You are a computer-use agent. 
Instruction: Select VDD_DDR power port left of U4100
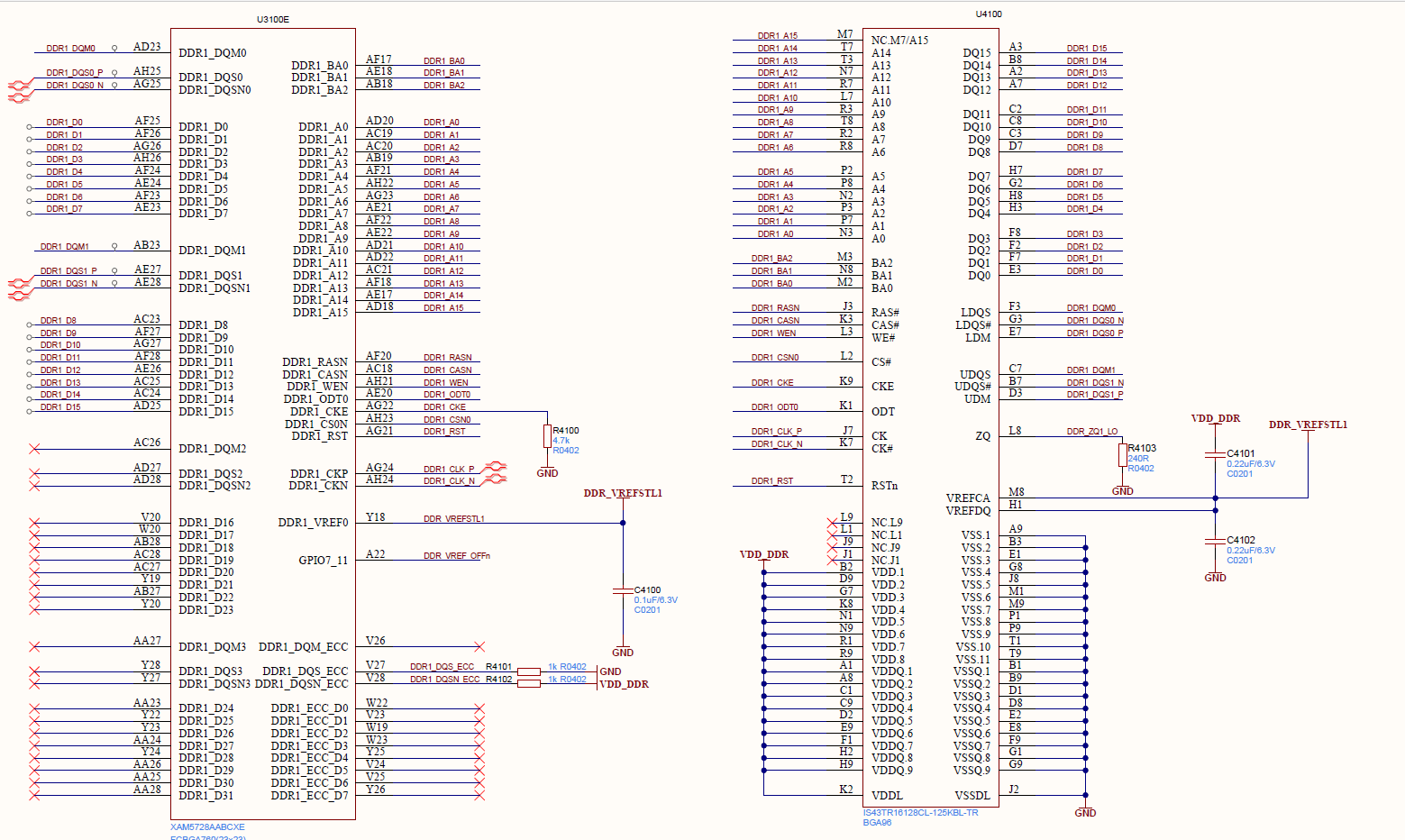(764, 554)
